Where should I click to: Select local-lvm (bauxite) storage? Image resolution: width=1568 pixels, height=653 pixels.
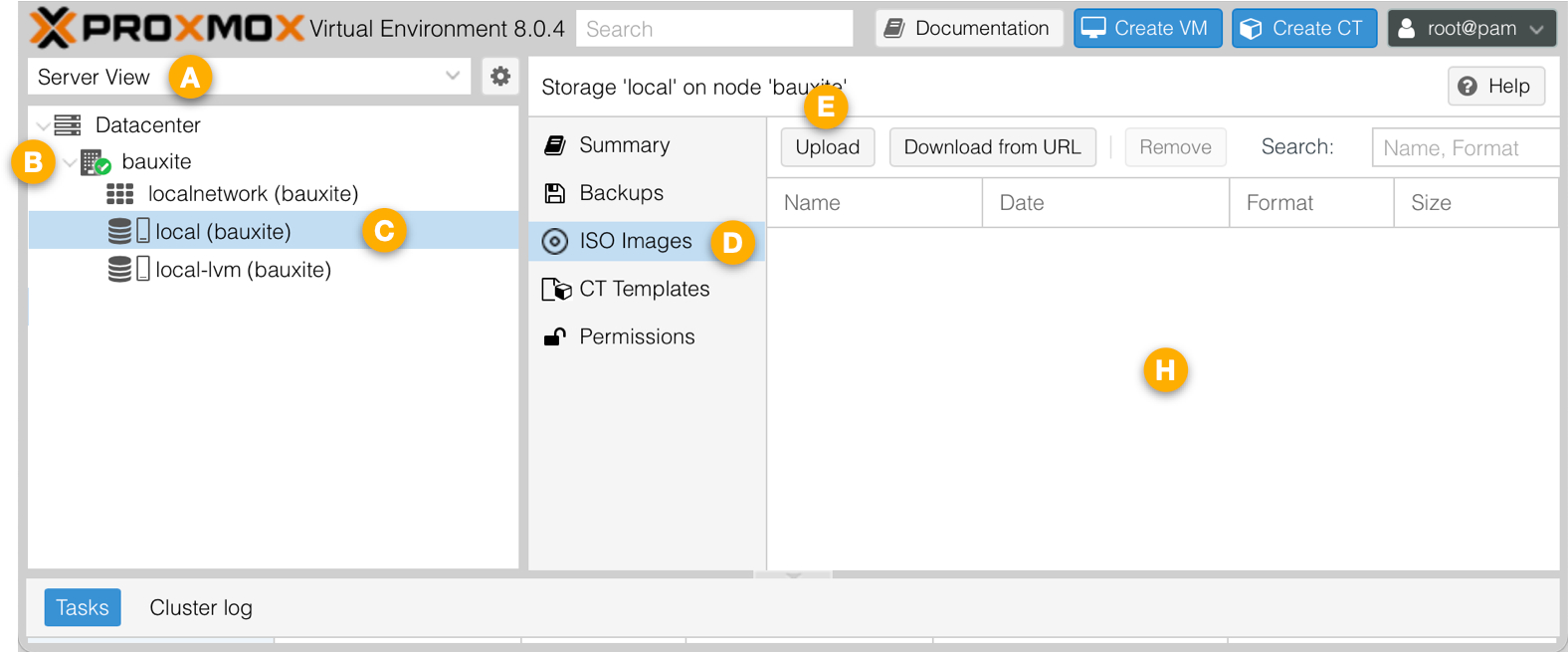tap(274, 269)
